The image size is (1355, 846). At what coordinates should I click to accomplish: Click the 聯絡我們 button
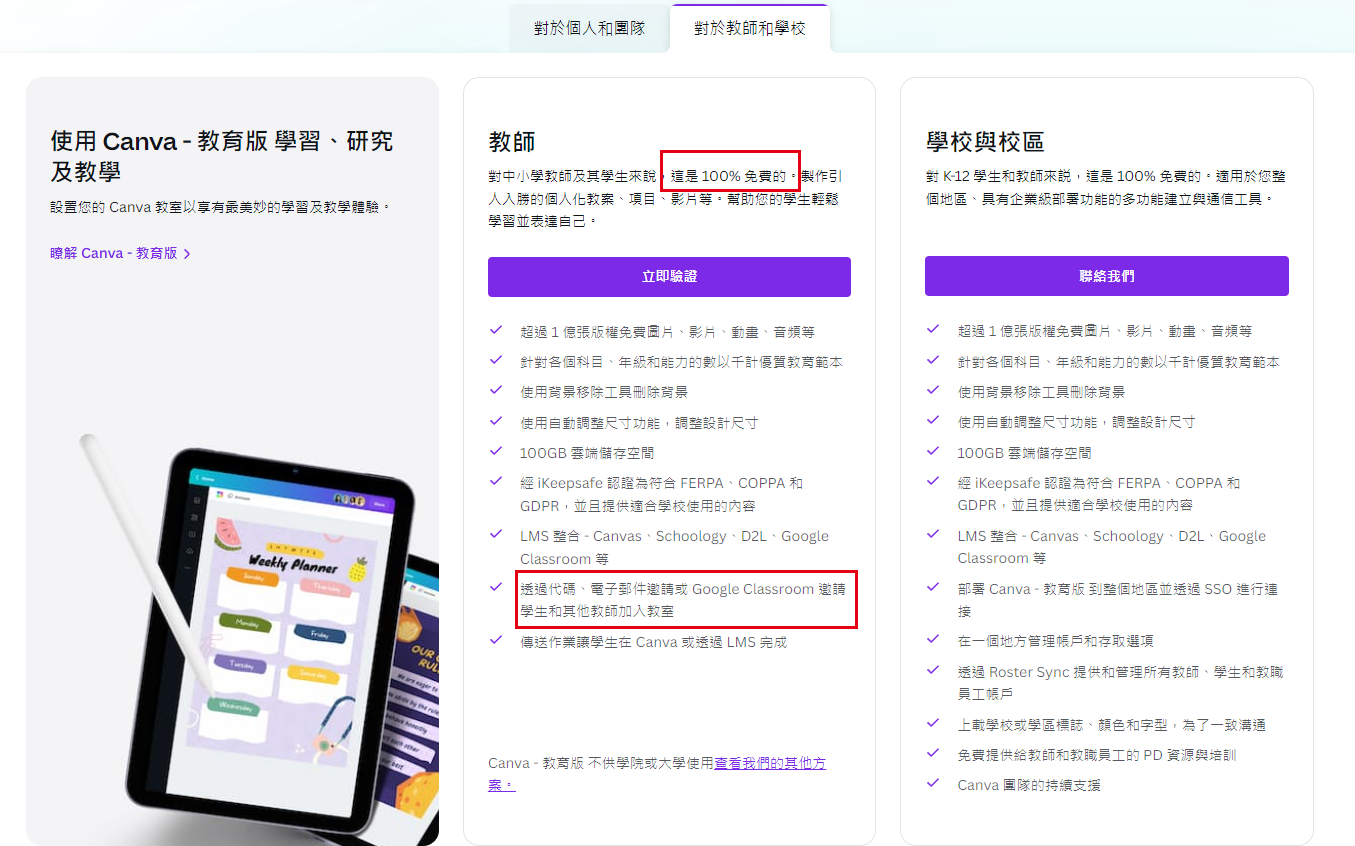(1107, 276)
